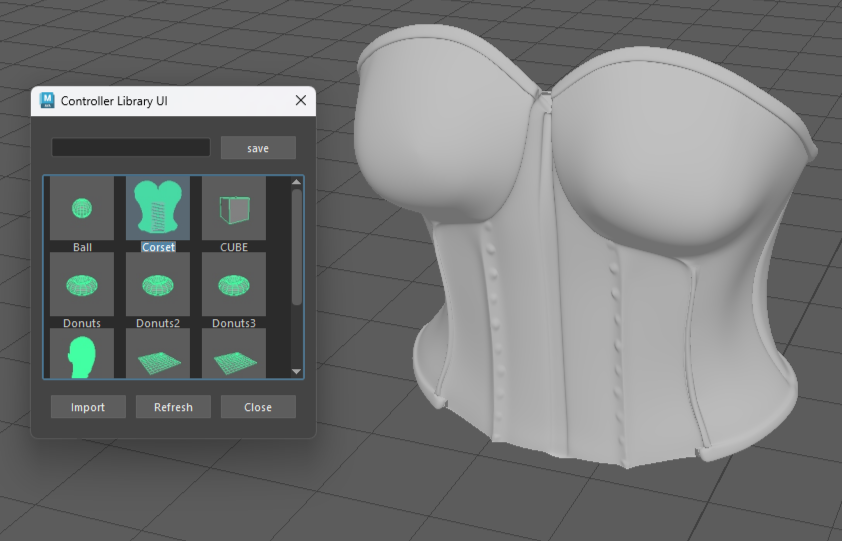Click the scroll up arrow in library list
842x541 pixels.
(x=296, y=182)
